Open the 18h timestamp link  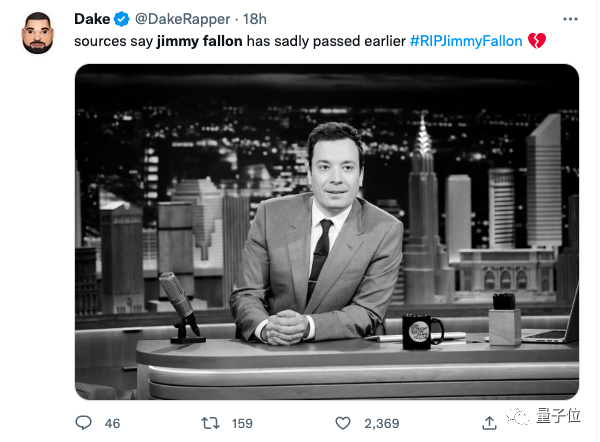[254, 19]
